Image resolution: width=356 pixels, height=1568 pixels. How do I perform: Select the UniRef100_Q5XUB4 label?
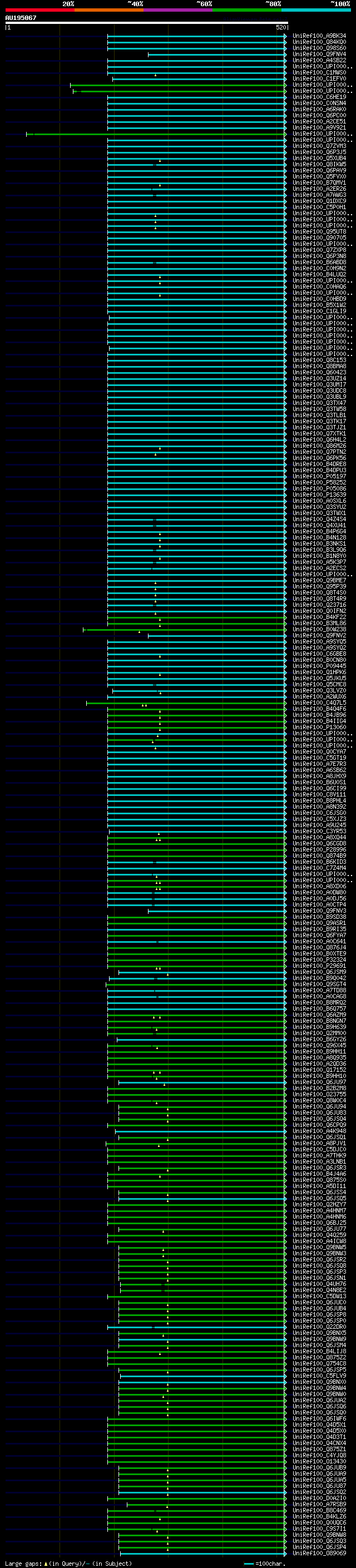pos(319,159)
